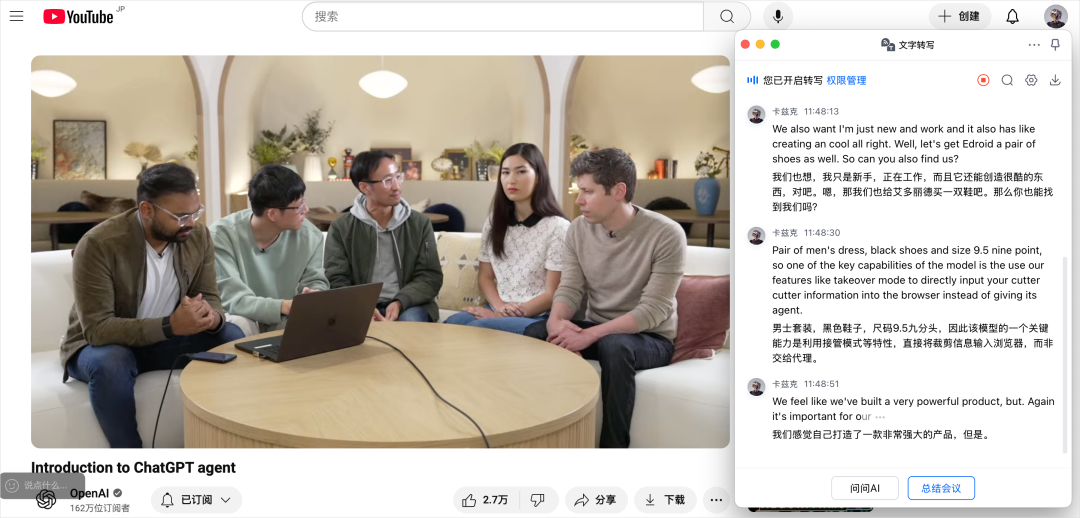Screen dimensions: 1080x518
Task: Open the YouTube account avatar menu
Action: (1056, 17)
